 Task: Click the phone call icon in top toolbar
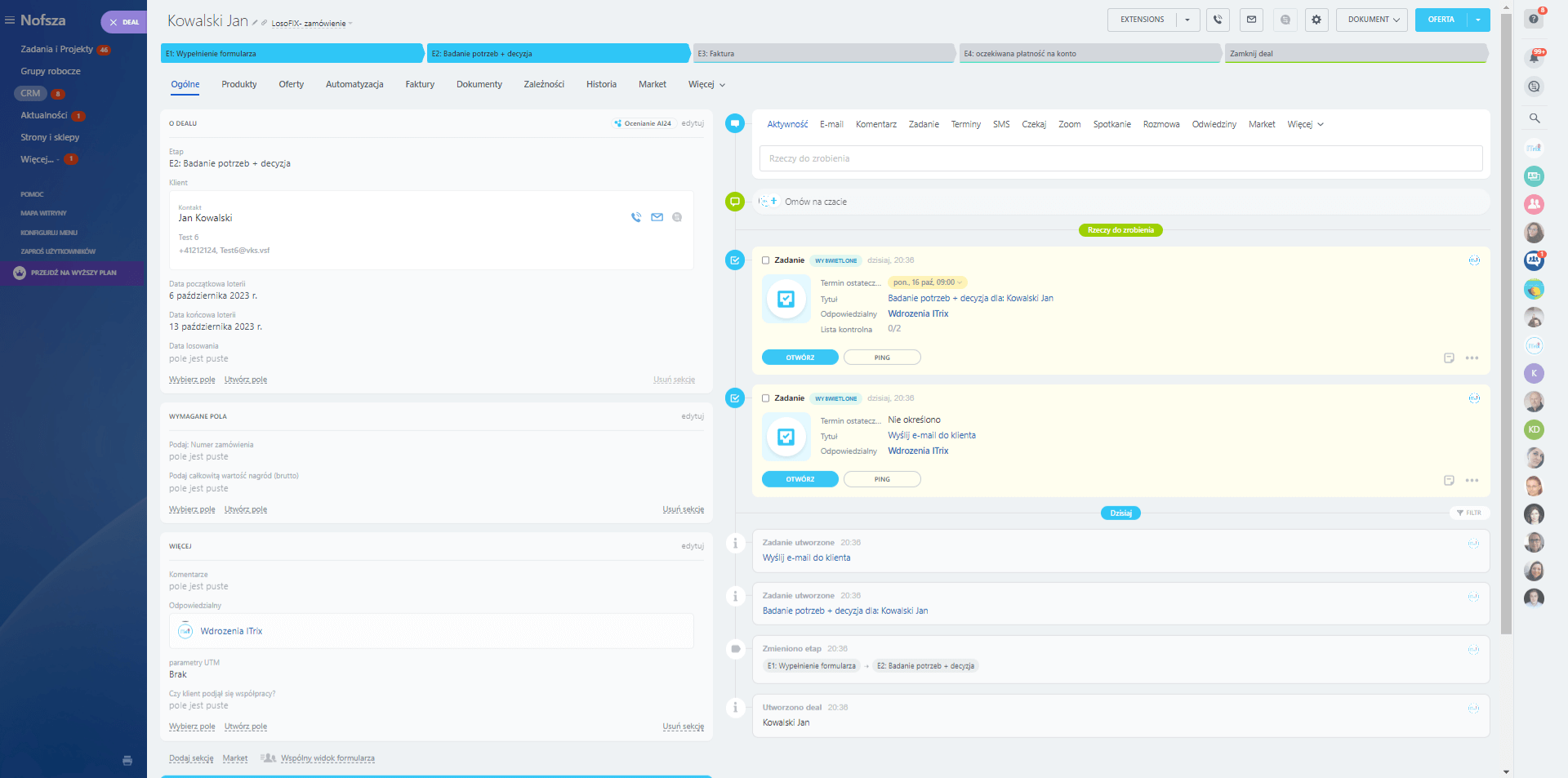[x=1218, y=20]
